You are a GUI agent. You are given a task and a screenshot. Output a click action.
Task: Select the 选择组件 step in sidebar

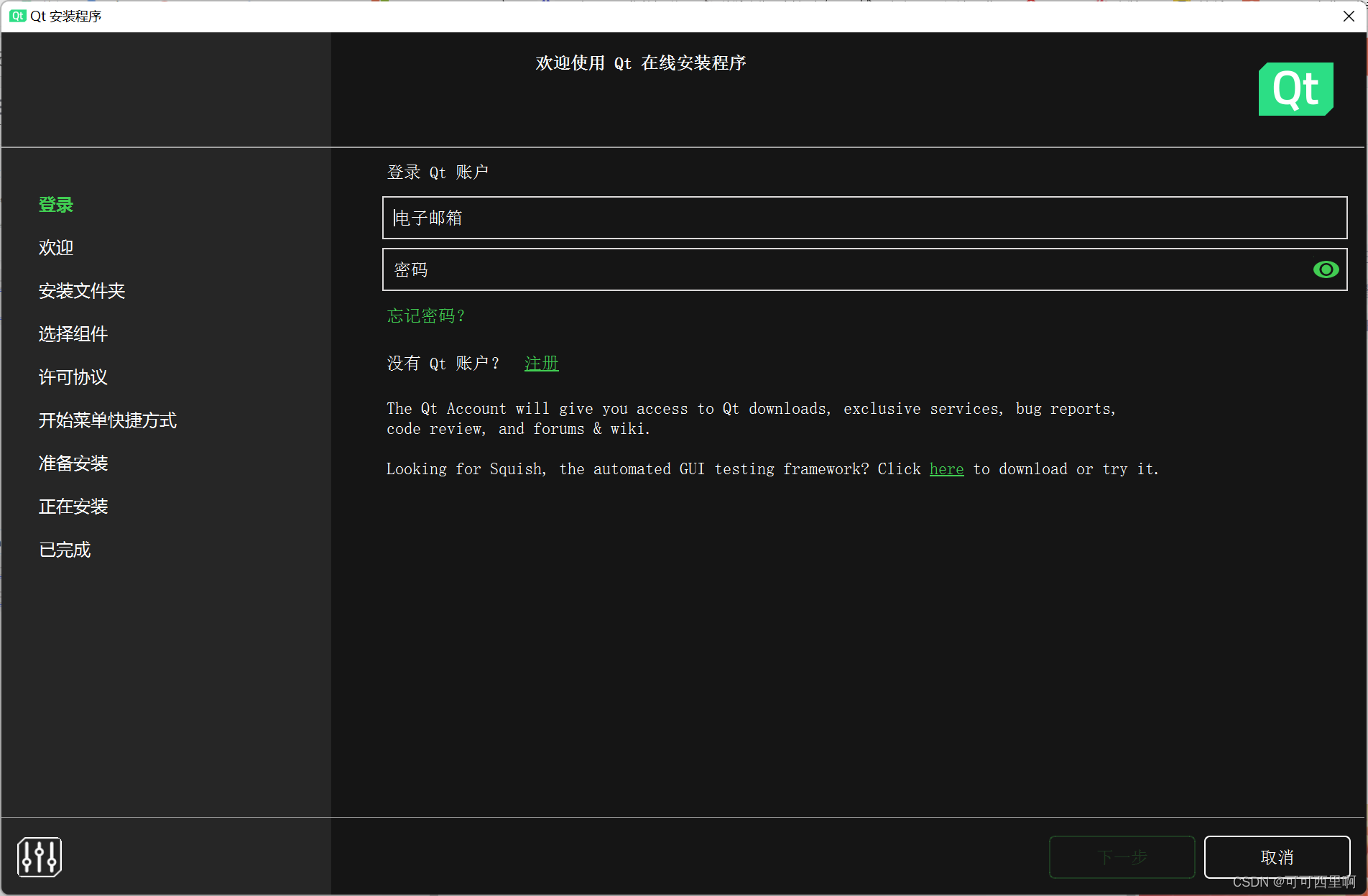point(73,334)
